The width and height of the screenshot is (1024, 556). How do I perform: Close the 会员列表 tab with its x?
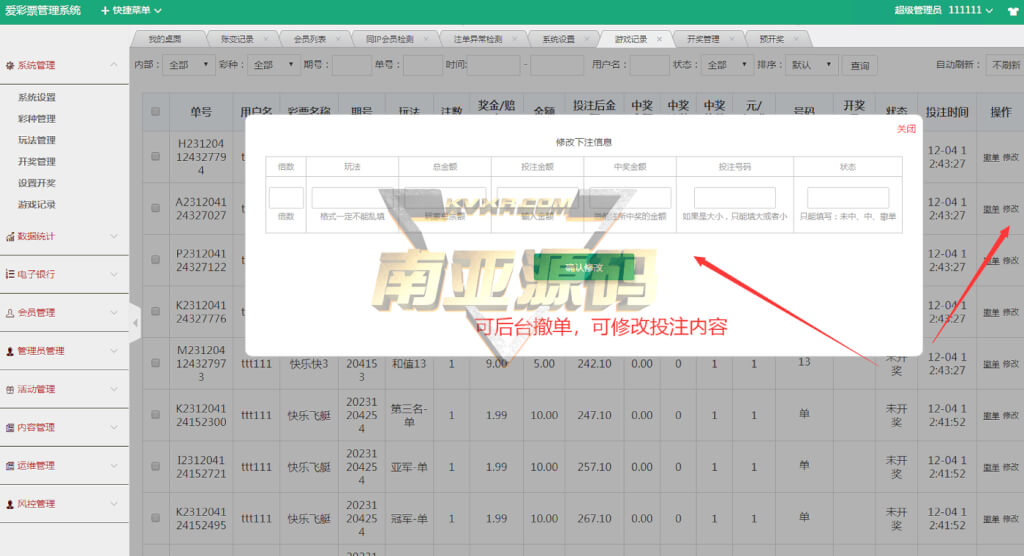pyautogui.click(x=339, y=39)
